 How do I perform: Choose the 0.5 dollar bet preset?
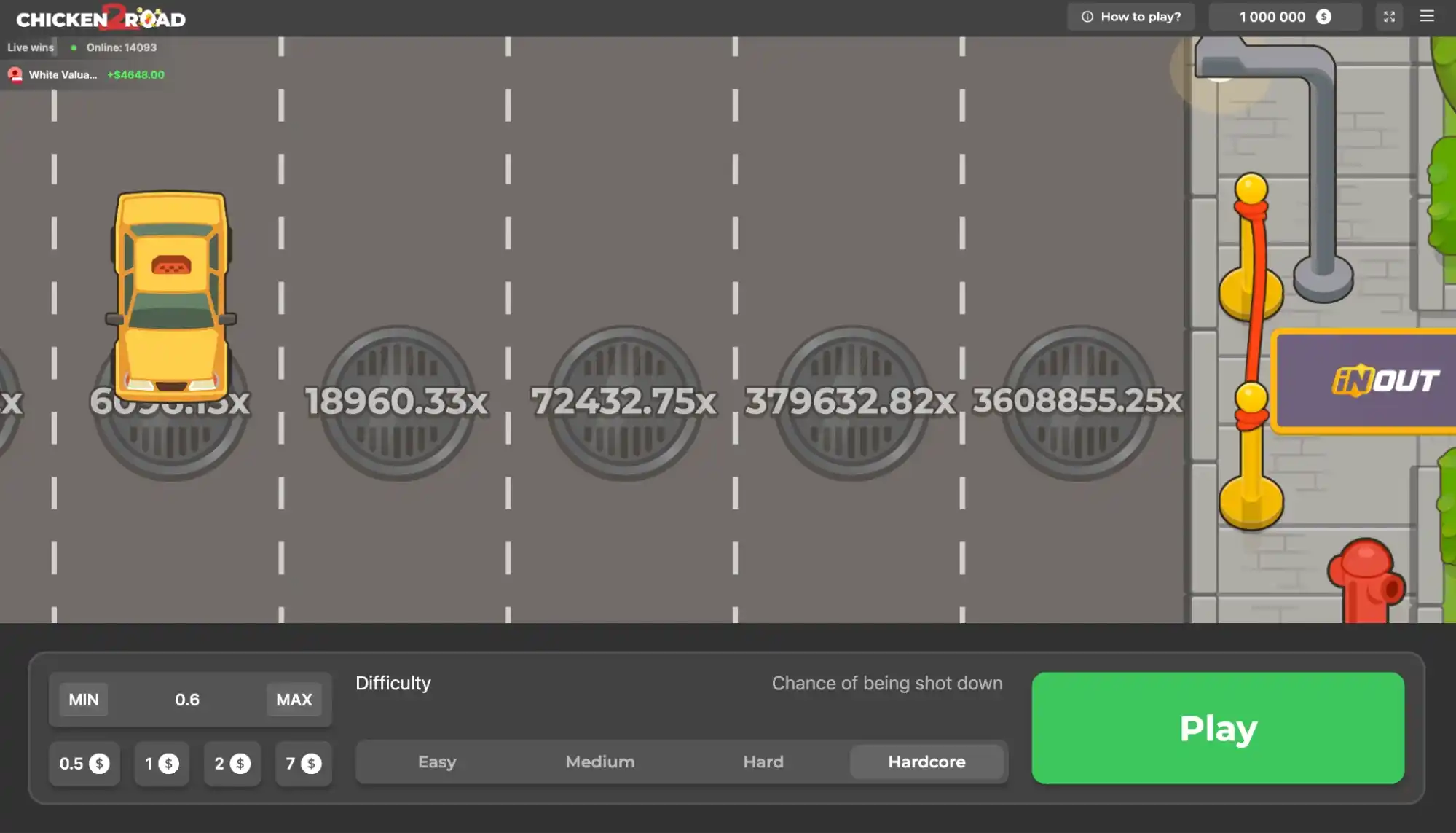point(84,764)
